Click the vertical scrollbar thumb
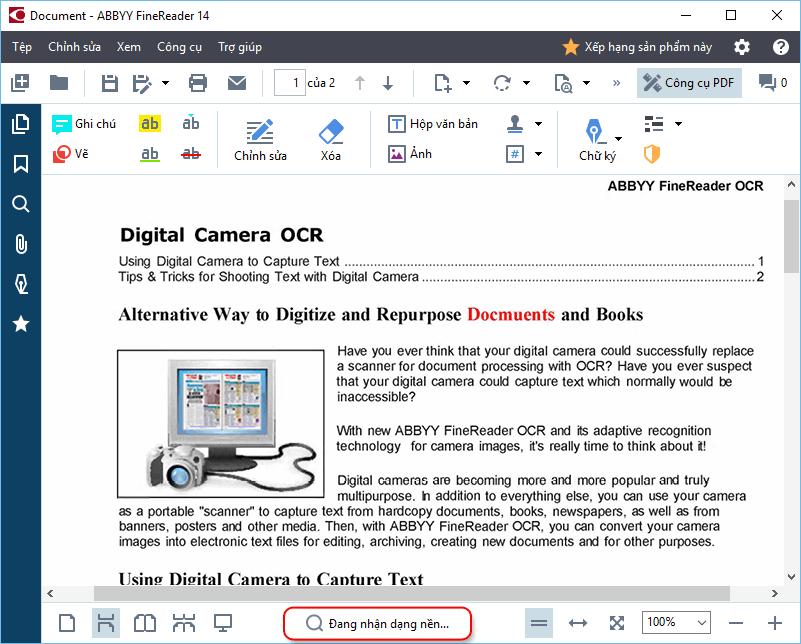Screen dimensions: 801x644 tap(792, 237)
